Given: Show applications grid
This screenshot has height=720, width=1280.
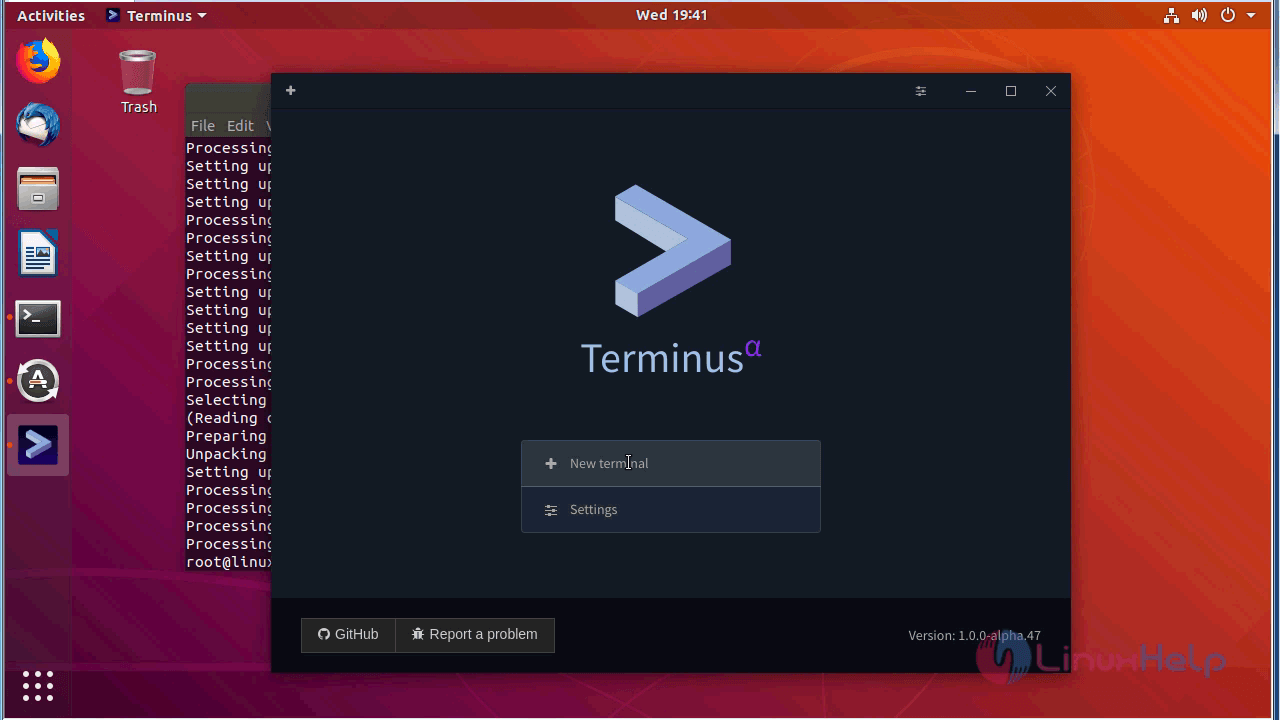Looking at the screenshot, I should [38, 686].
